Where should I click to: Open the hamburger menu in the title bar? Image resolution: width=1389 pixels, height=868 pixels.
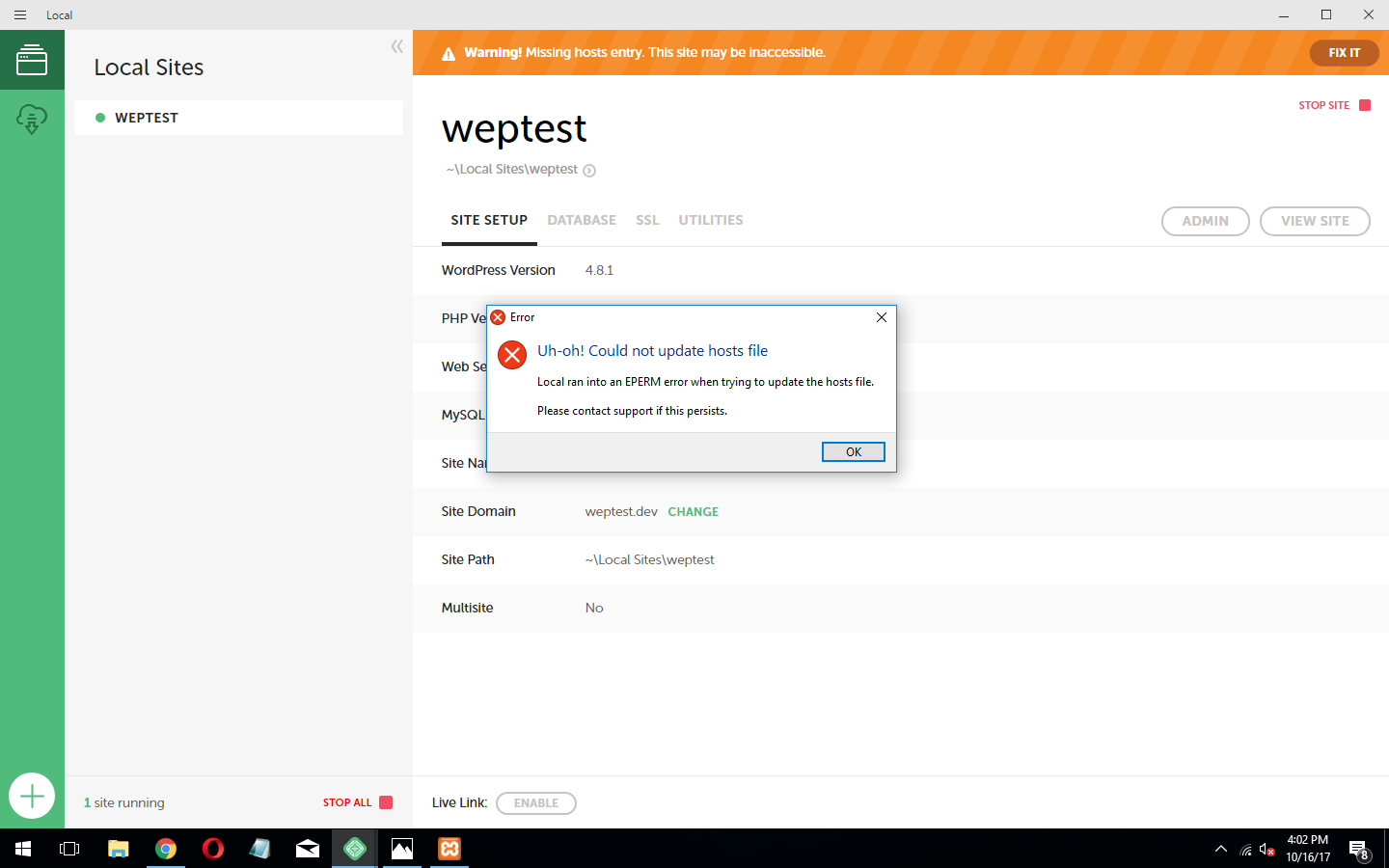[x=20, y=14]
